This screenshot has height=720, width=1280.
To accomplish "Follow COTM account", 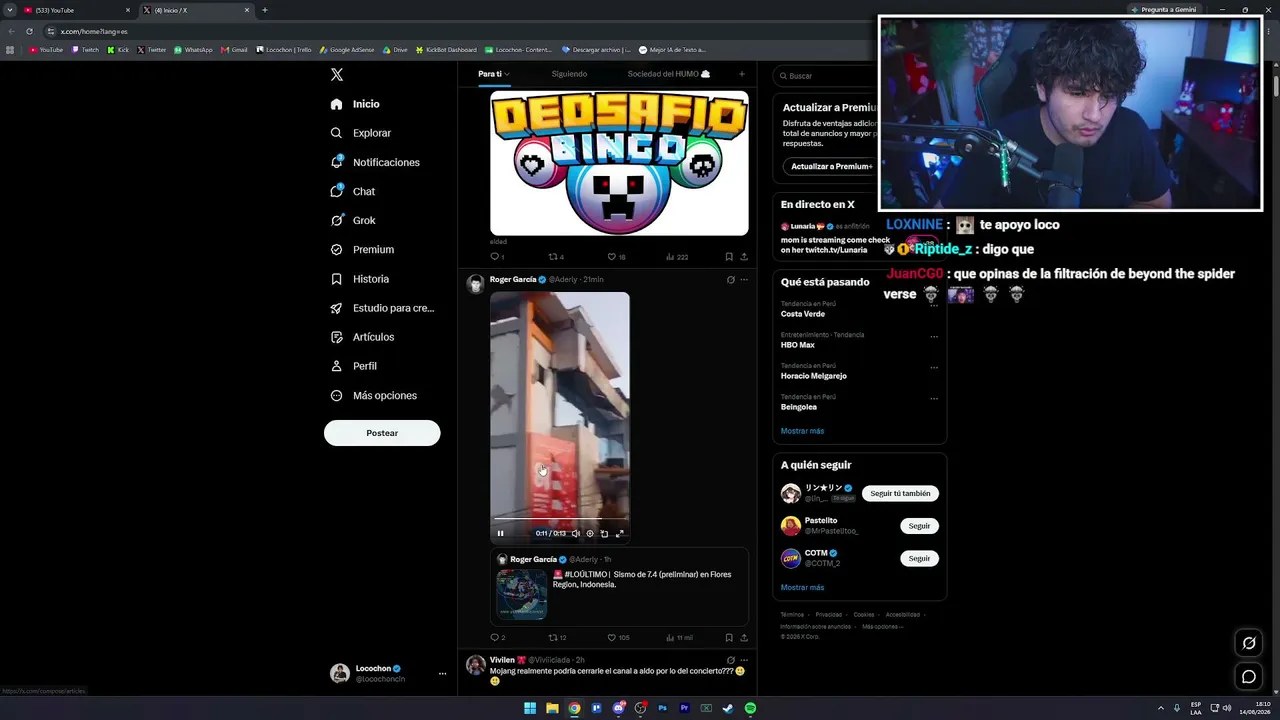I will click(919, 558).
